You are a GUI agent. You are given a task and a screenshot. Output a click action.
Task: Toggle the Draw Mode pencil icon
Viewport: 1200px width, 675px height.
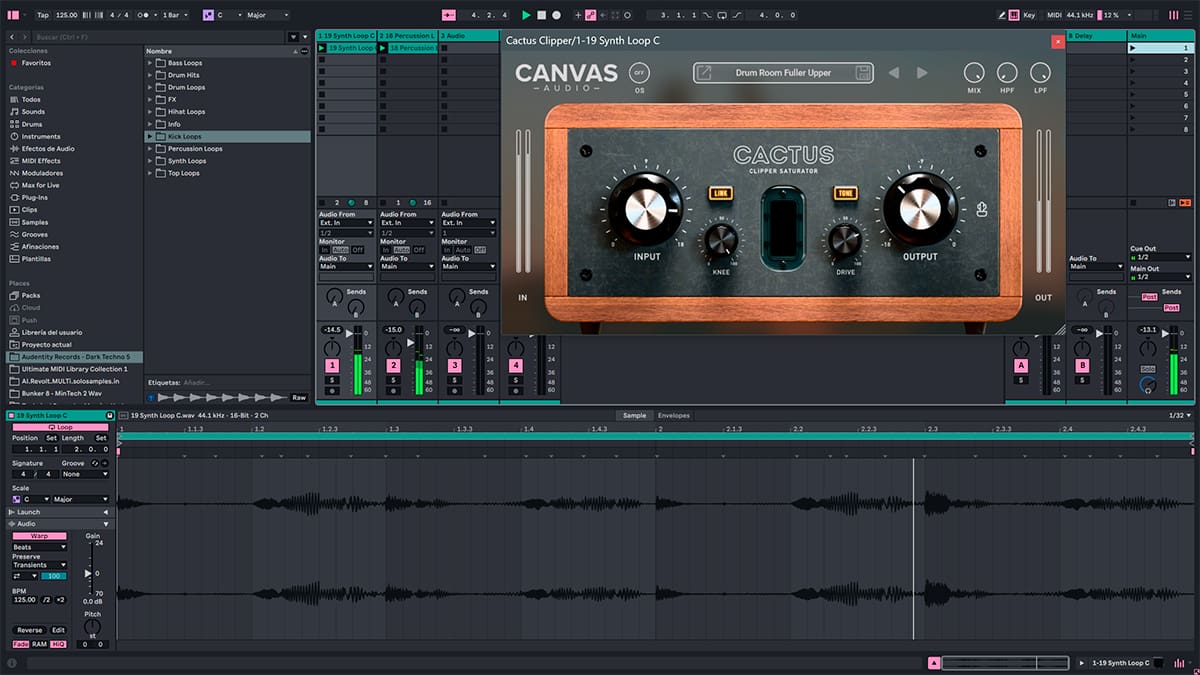pos(1003,15)
